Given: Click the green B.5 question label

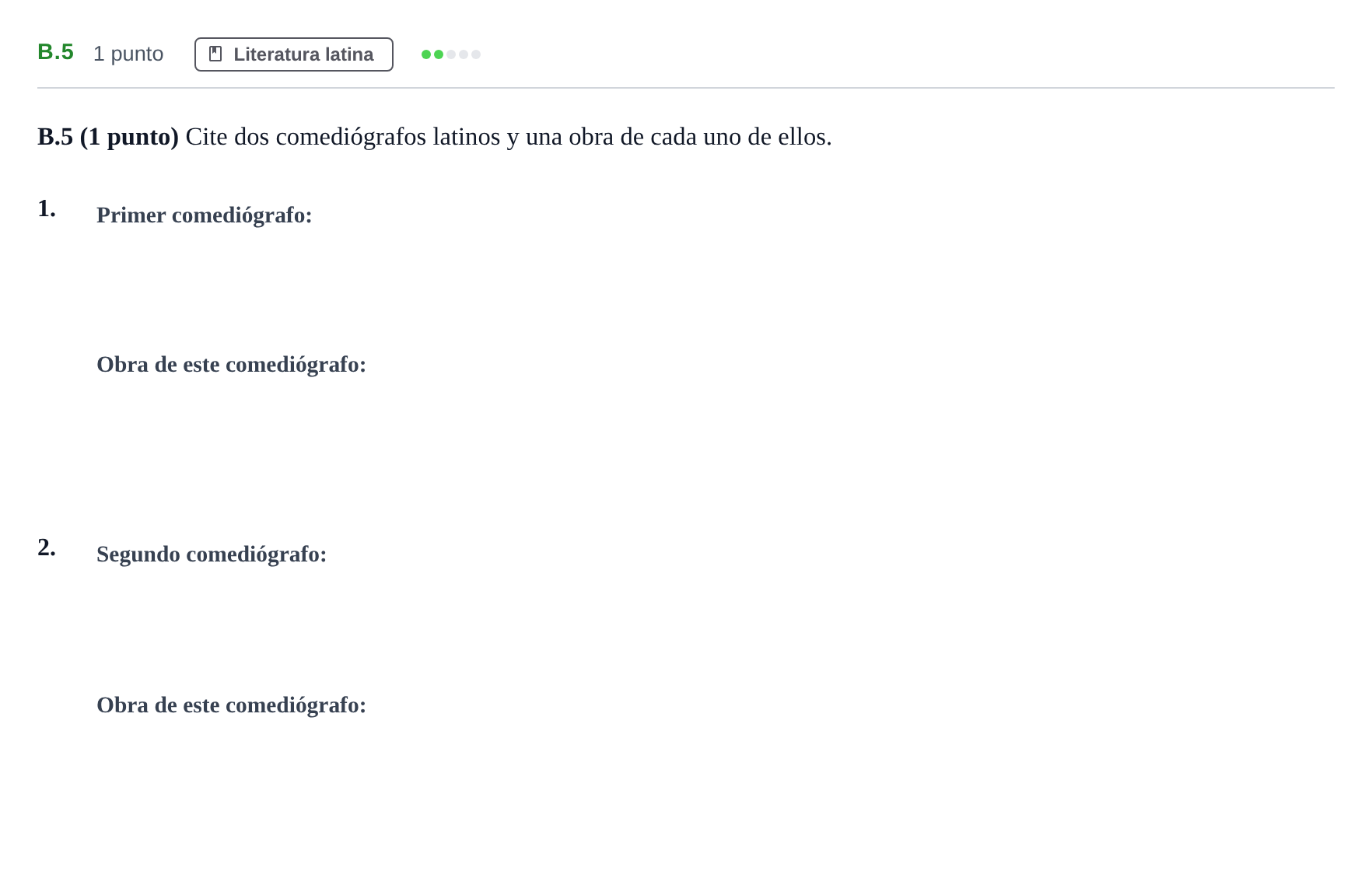Looking at the screenshot, I should [55, 52].
